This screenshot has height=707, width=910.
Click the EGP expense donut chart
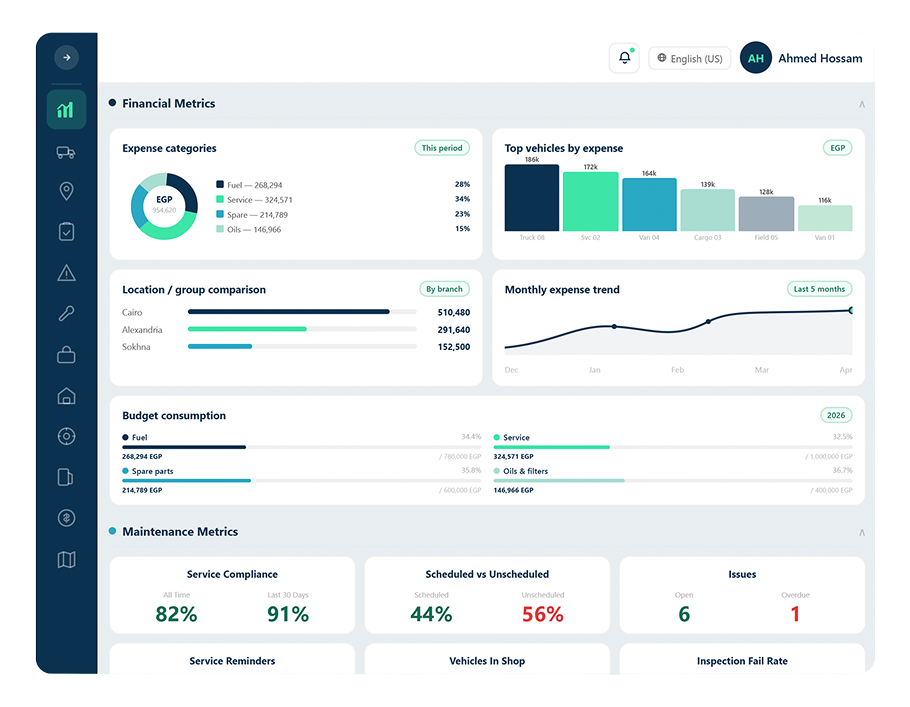[x=164, y=205]
